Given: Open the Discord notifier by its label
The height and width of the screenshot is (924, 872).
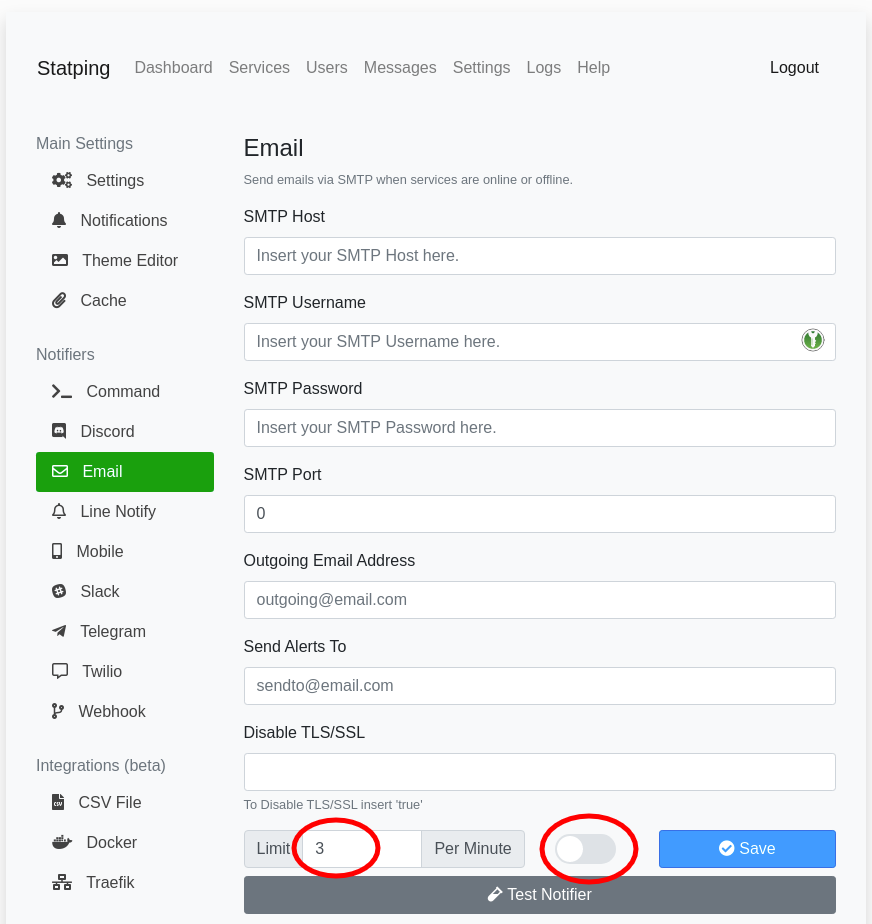Looking at the screenshot, I should point(108,431).
